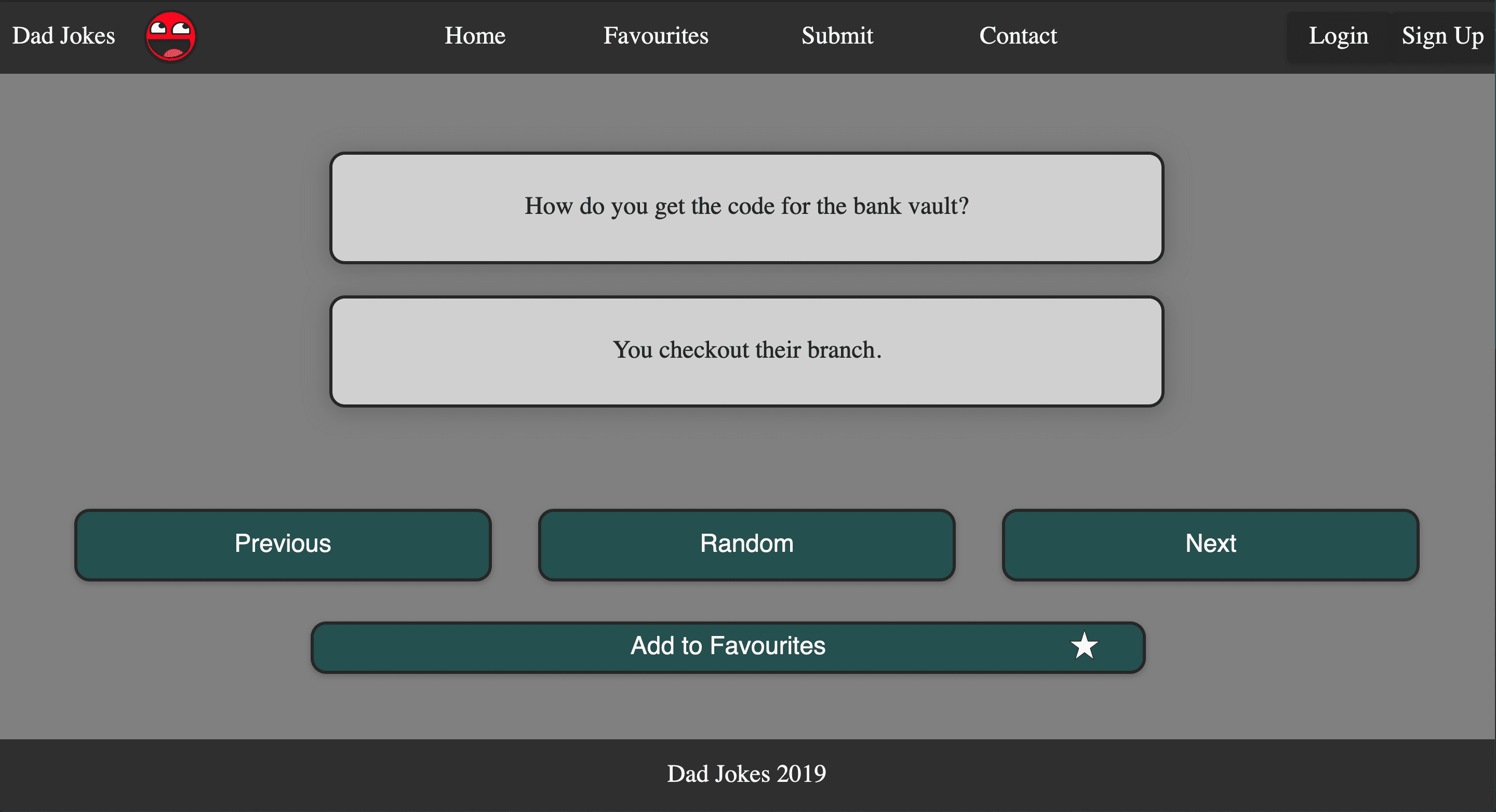Show the Previous joke
1496x812 pixels.
283,545
